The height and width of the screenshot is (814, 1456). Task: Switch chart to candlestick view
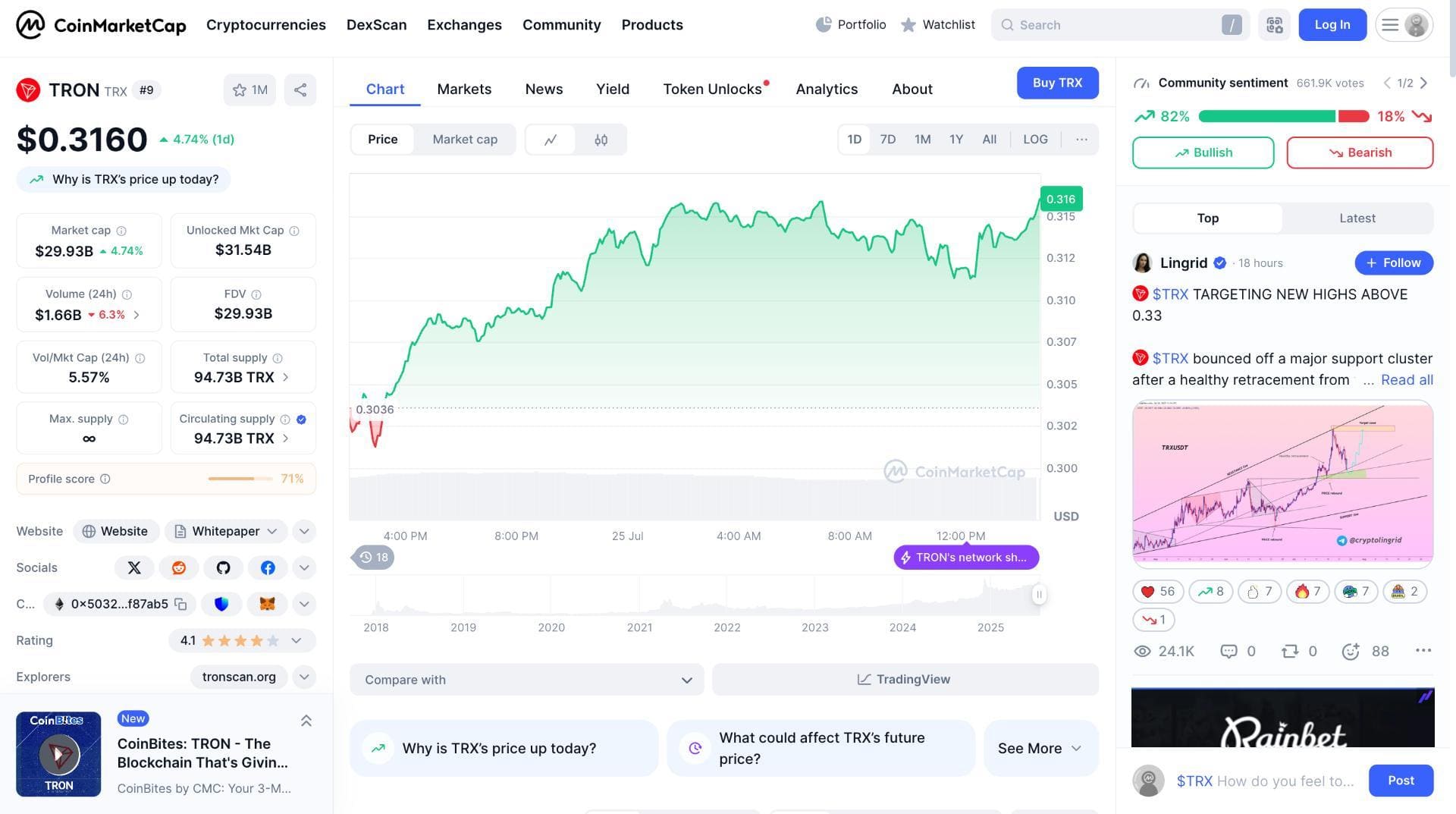tap(601, 140)
